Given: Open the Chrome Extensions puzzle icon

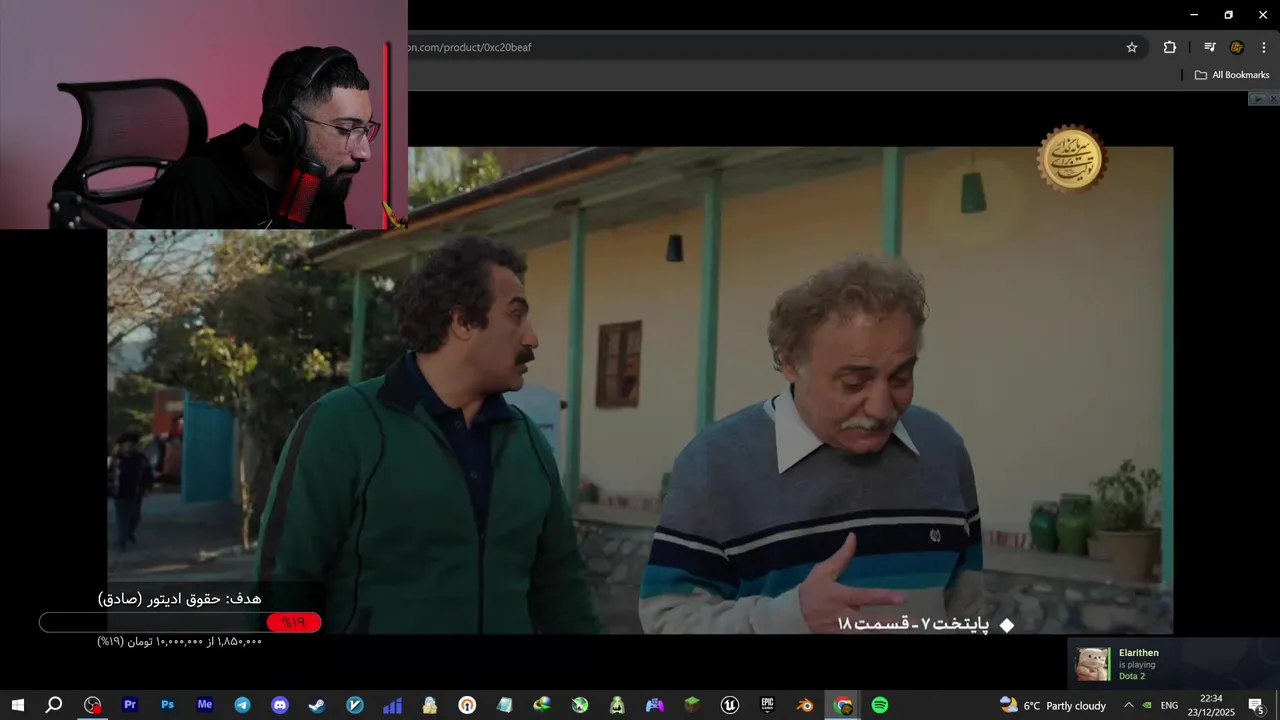Looking at the screenshot, I should point(1170,47).
